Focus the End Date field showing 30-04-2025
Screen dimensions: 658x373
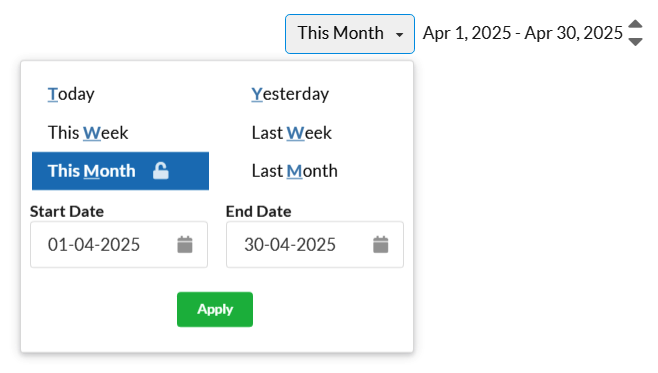pyautogui.click(x=315, y=245)
